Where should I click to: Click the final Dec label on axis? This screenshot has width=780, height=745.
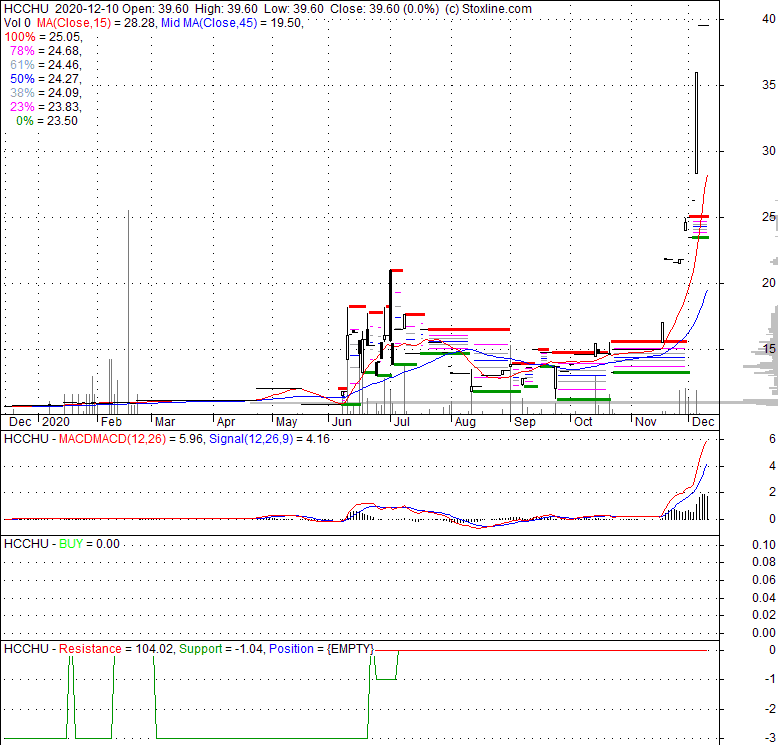tap(703, 422)
